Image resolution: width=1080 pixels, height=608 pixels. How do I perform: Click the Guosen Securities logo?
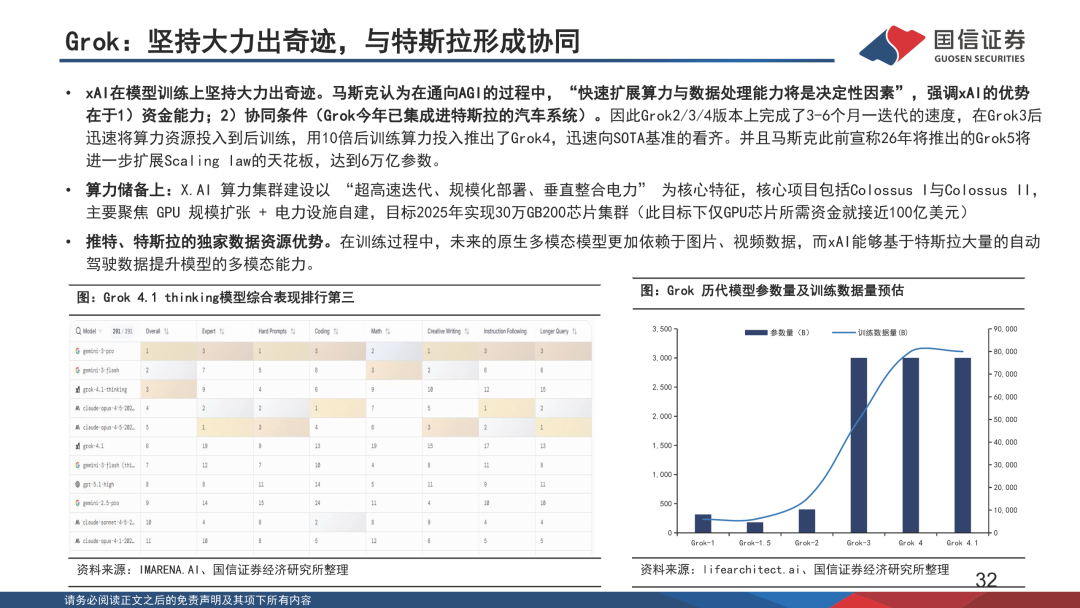(x=943, y=45)
